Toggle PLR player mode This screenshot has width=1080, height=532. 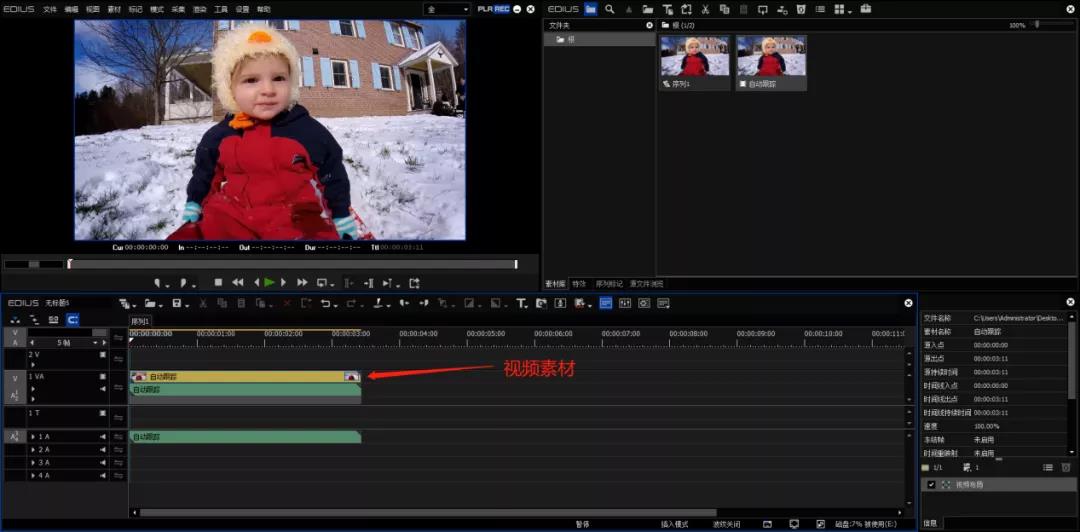click(x=485, y=10)
